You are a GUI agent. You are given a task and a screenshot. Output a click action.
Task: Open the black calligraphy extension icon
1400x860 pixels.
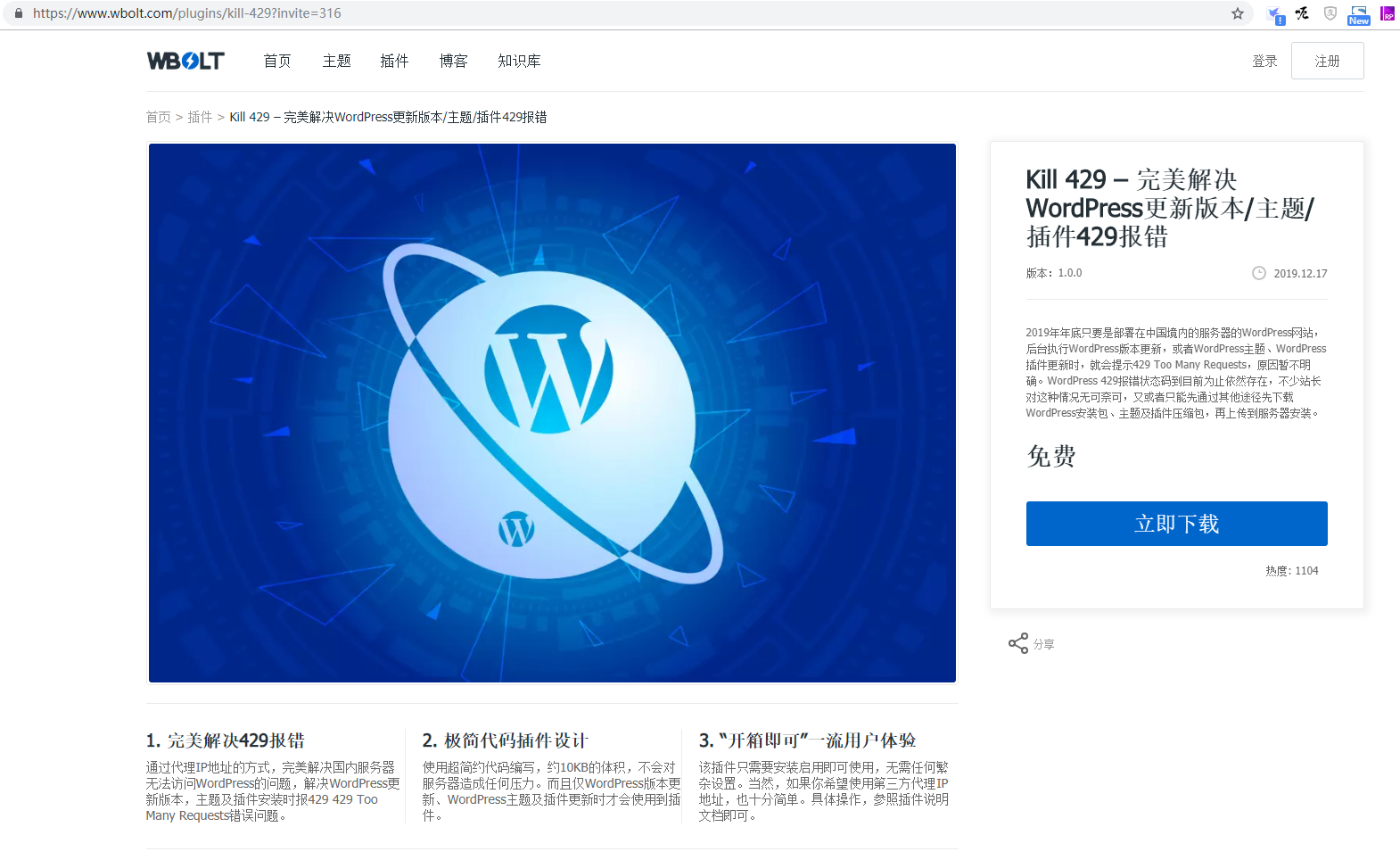(1303, 13)
